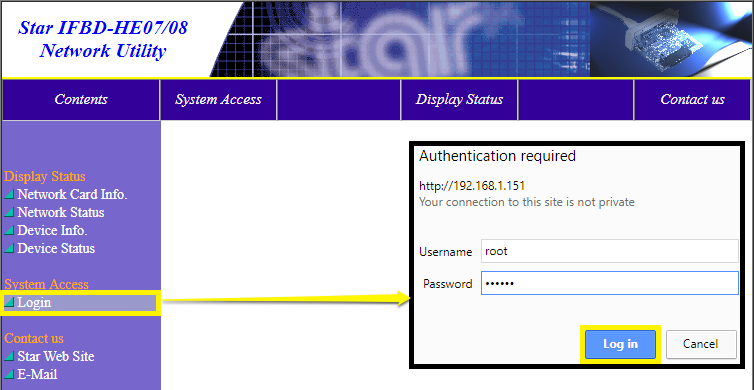Open Network Status link in sidebar
This screenshot has width=754, height=390.
pyautogui.click(x=61, y=213)
